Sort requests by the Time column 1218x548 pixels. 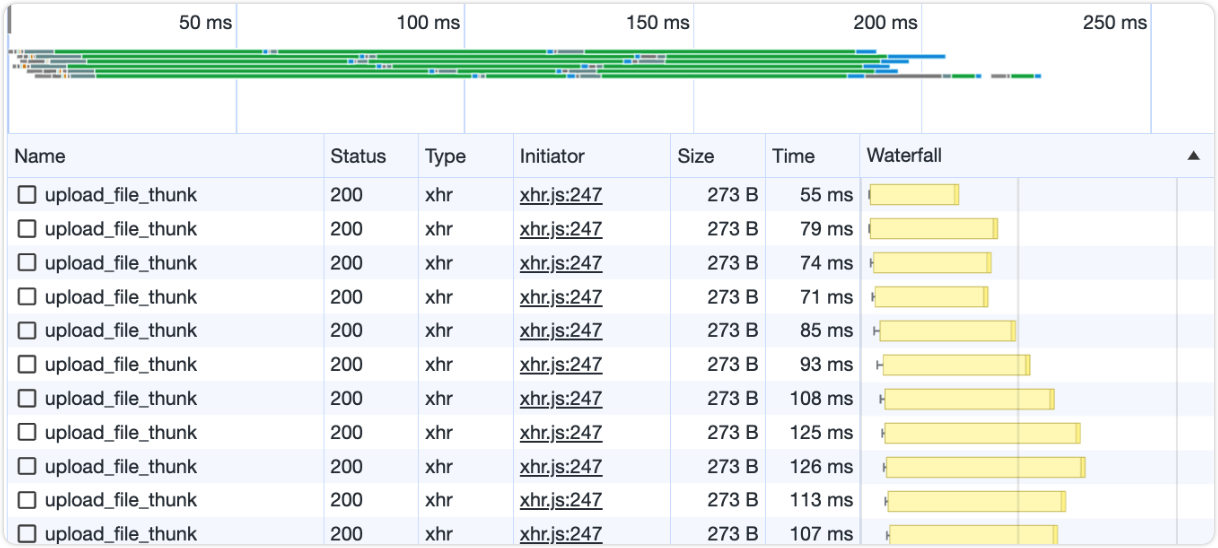click(x=813, y=156)
